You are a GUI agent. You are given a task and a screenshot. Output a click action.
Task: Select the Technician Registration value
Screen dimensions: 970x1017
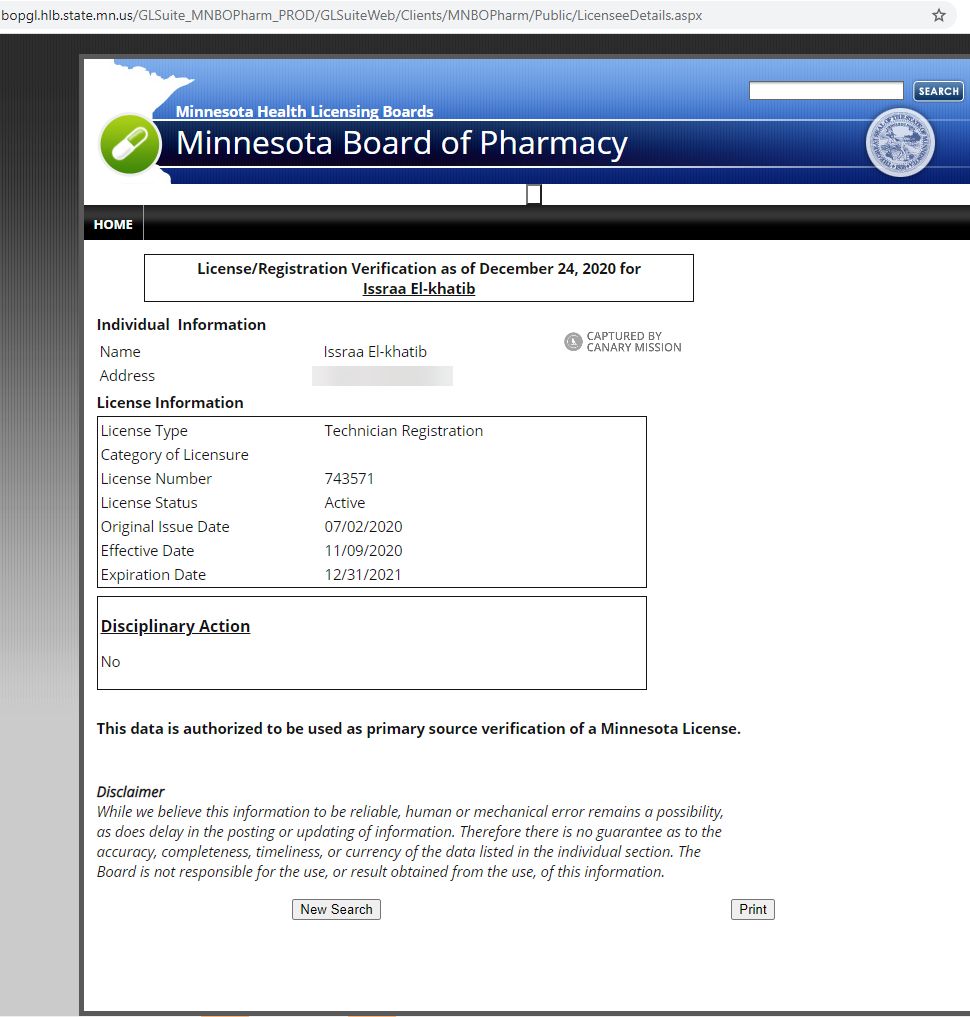coord(403,431)
